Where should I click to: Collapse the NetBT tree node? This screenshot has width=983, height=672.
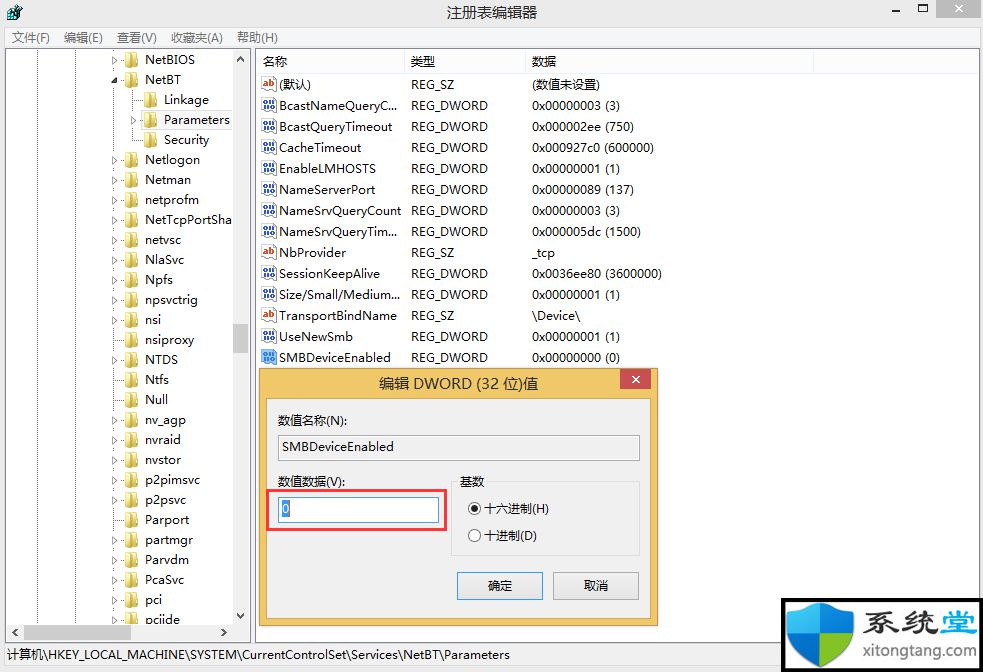(x=114, y=80)
